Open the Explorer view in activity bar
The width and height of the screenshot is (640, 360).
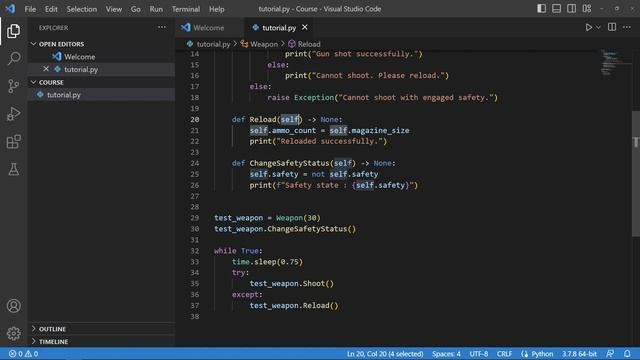13,31
